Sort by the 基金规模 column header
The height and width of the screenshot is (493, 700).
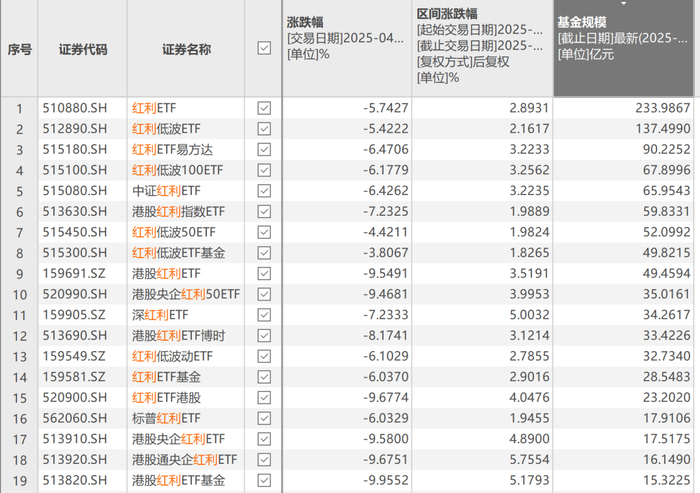[624, 48]
